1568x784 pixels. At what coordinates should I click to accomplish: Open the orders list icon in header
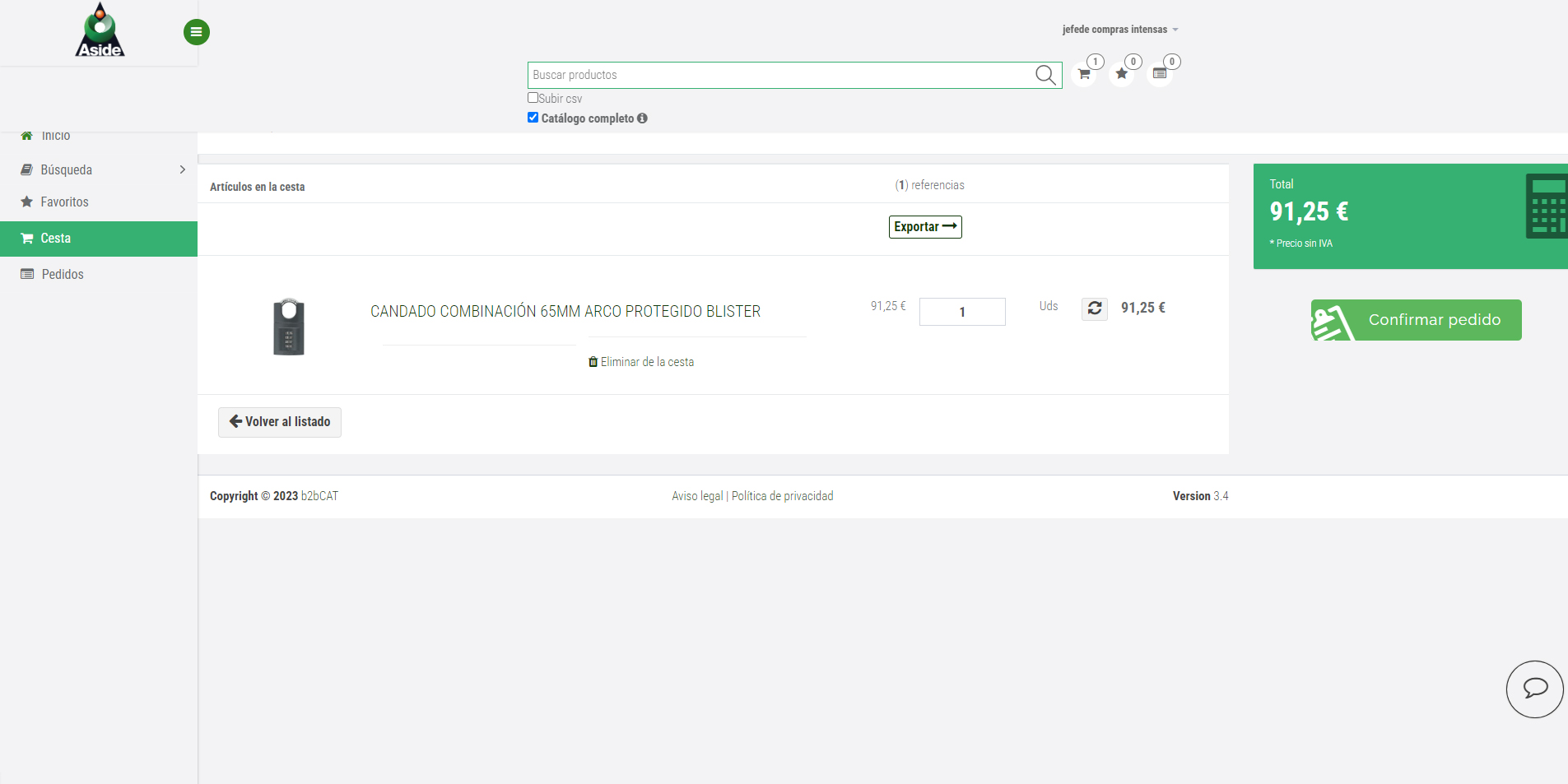1160,74
